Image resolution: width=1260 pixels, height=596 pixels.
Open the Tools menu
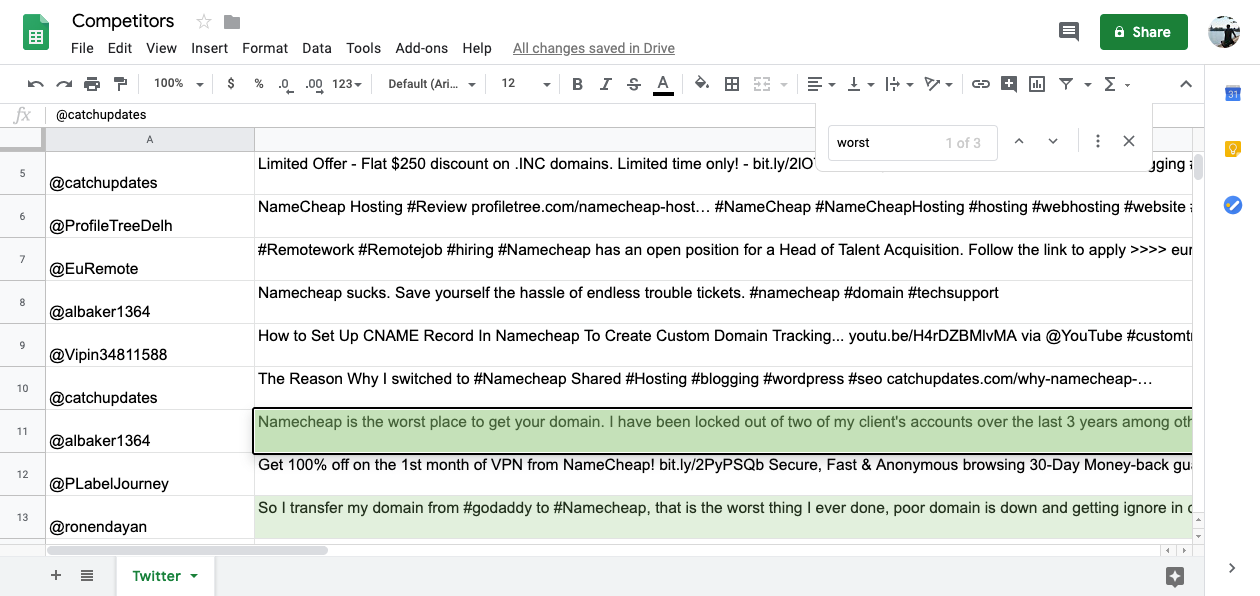click(x=364, y=48)
